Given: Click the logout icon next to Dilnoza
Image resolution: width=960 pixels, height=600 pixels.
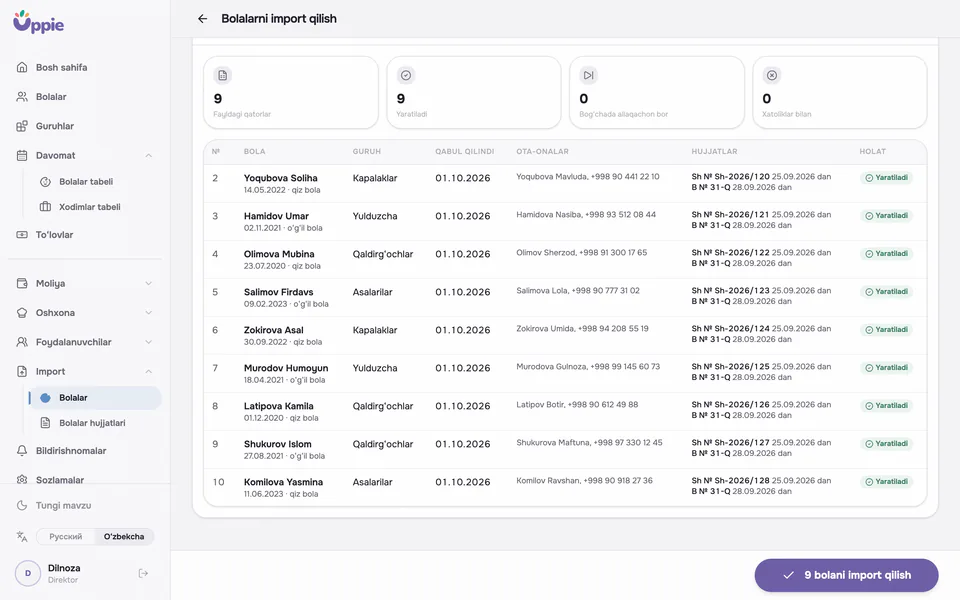Looking at the screenshot, I should click(x=143, y=574).
